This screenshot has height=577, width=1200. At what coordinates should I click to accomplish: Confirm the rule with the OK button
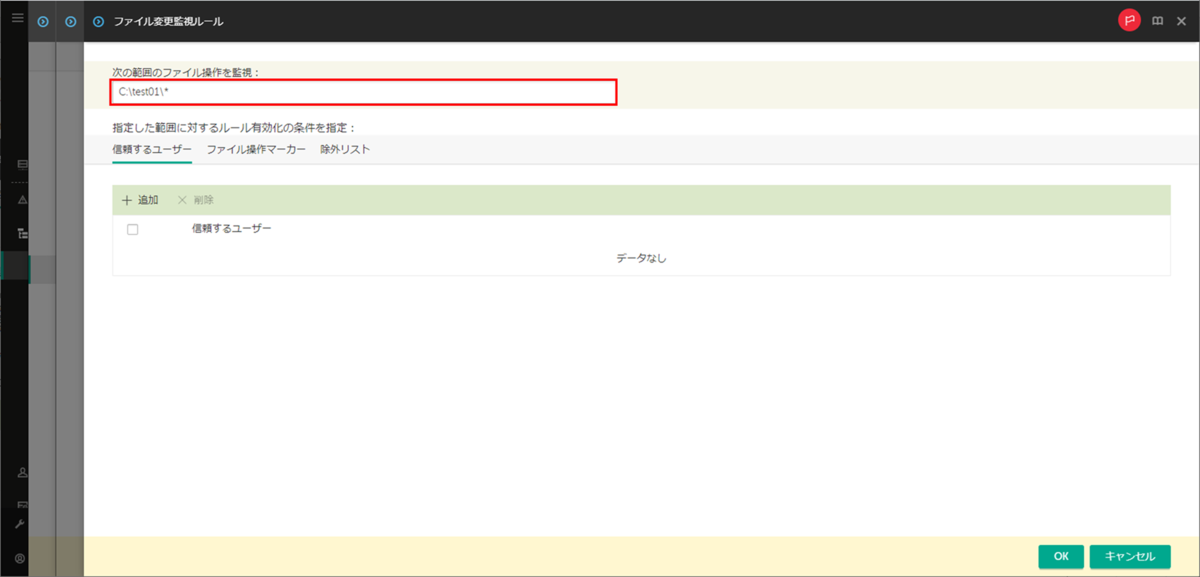(1061, 556)
